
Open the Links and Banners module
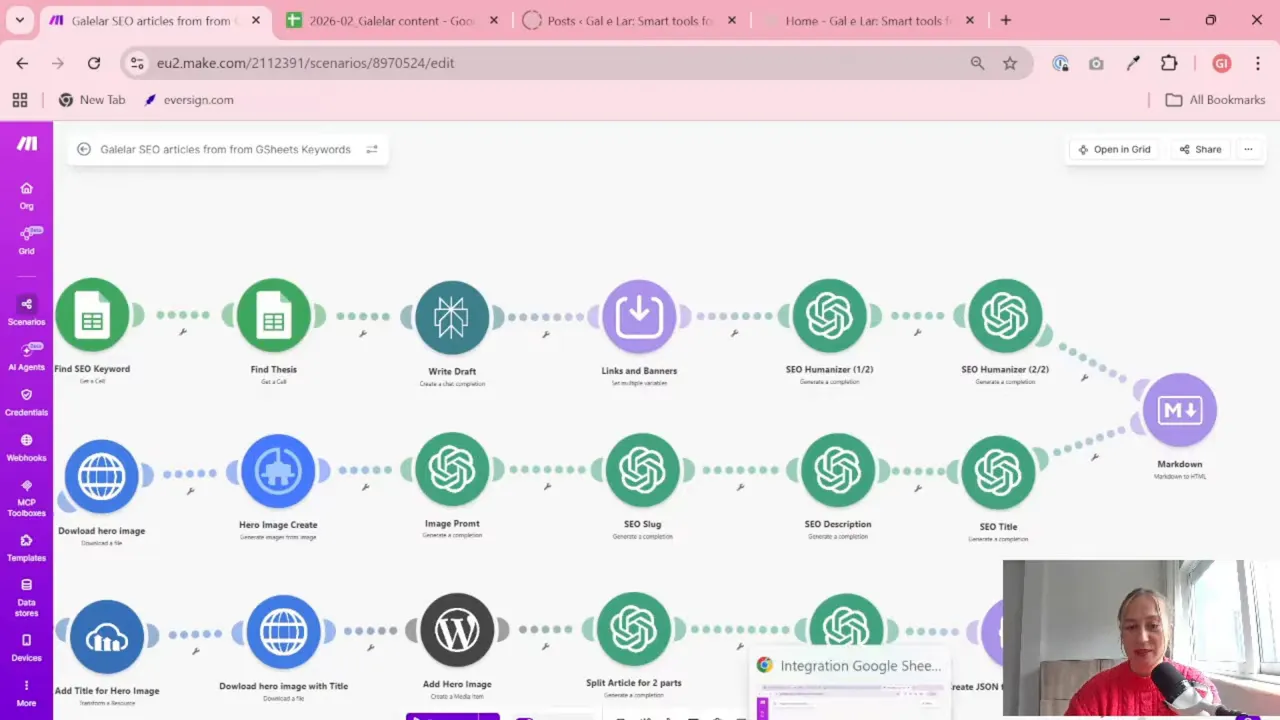[639, 317]
